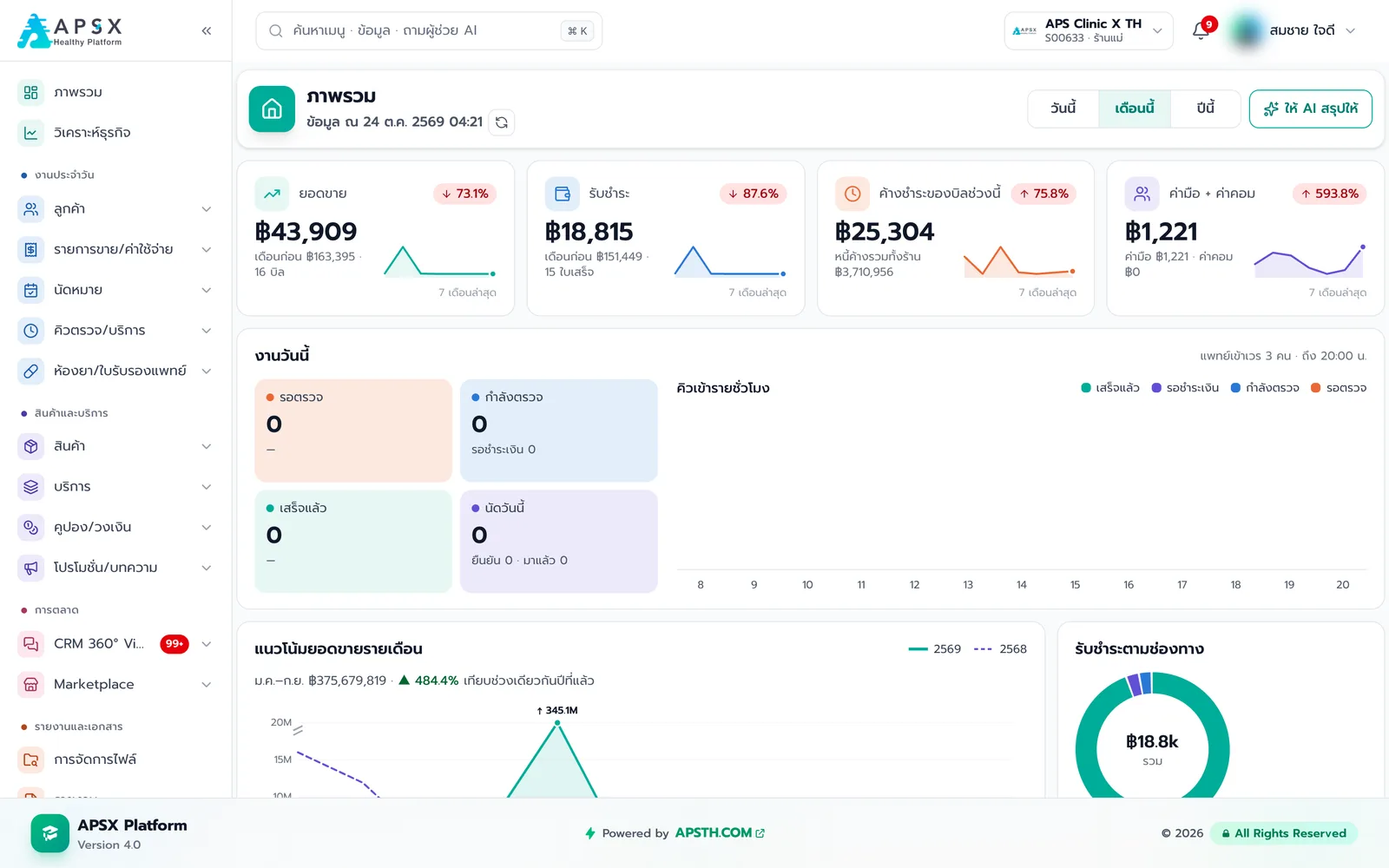Open APS Clinic X TH branch dropdown

1089,31
